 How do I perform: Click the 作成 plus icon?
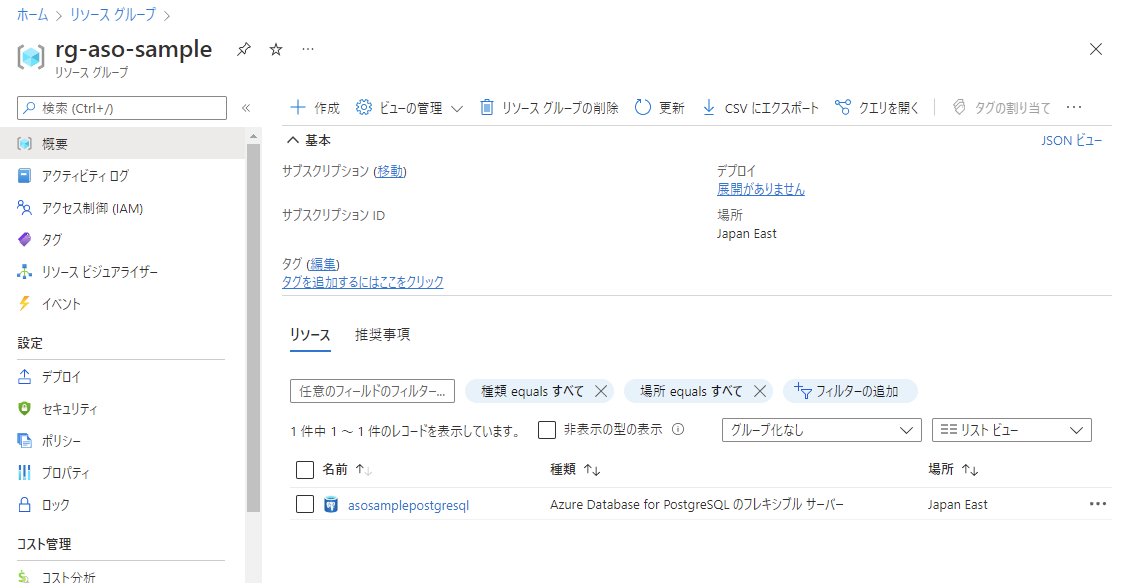[297, 107]
